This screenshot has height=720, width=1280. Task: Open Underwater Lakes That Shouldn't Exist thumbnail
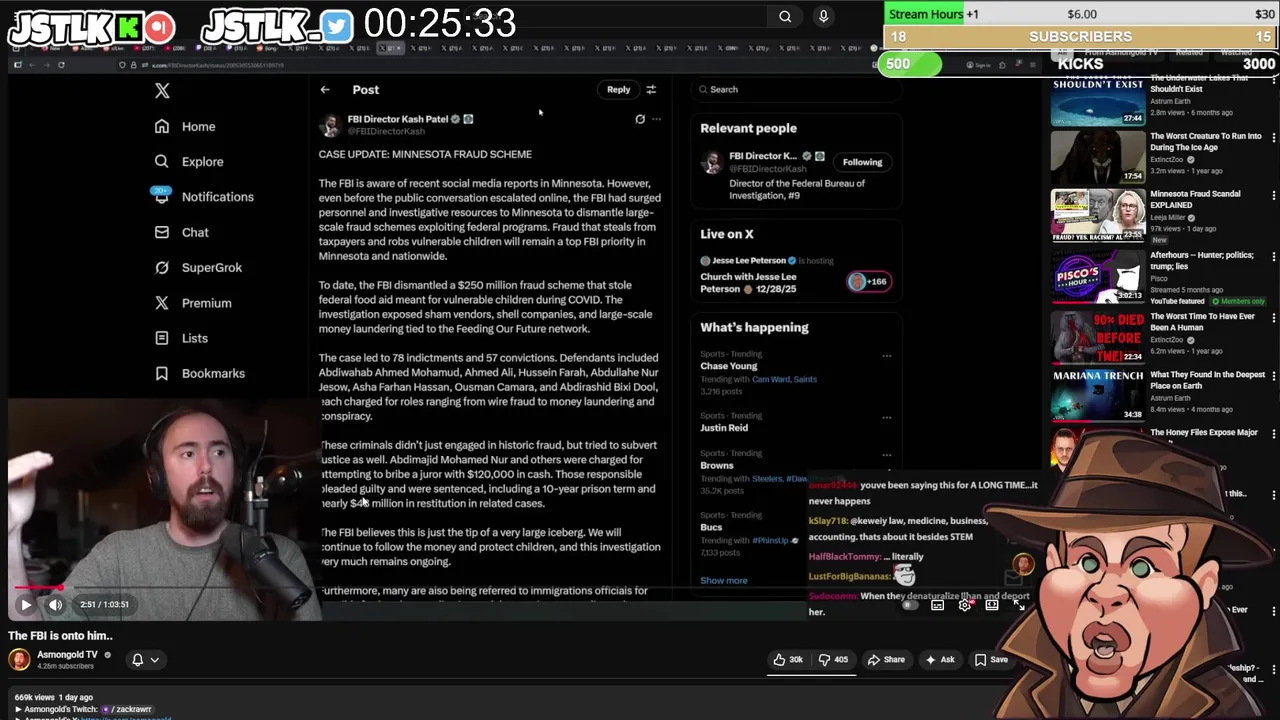[1098, 100]
